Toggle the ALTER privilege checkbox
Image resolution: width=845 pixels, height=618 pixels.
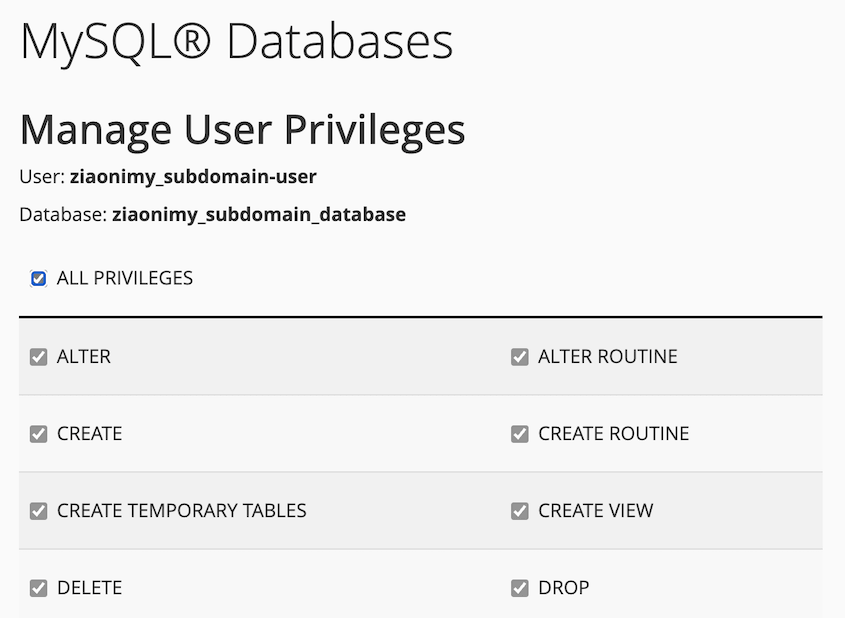(39, 357)
